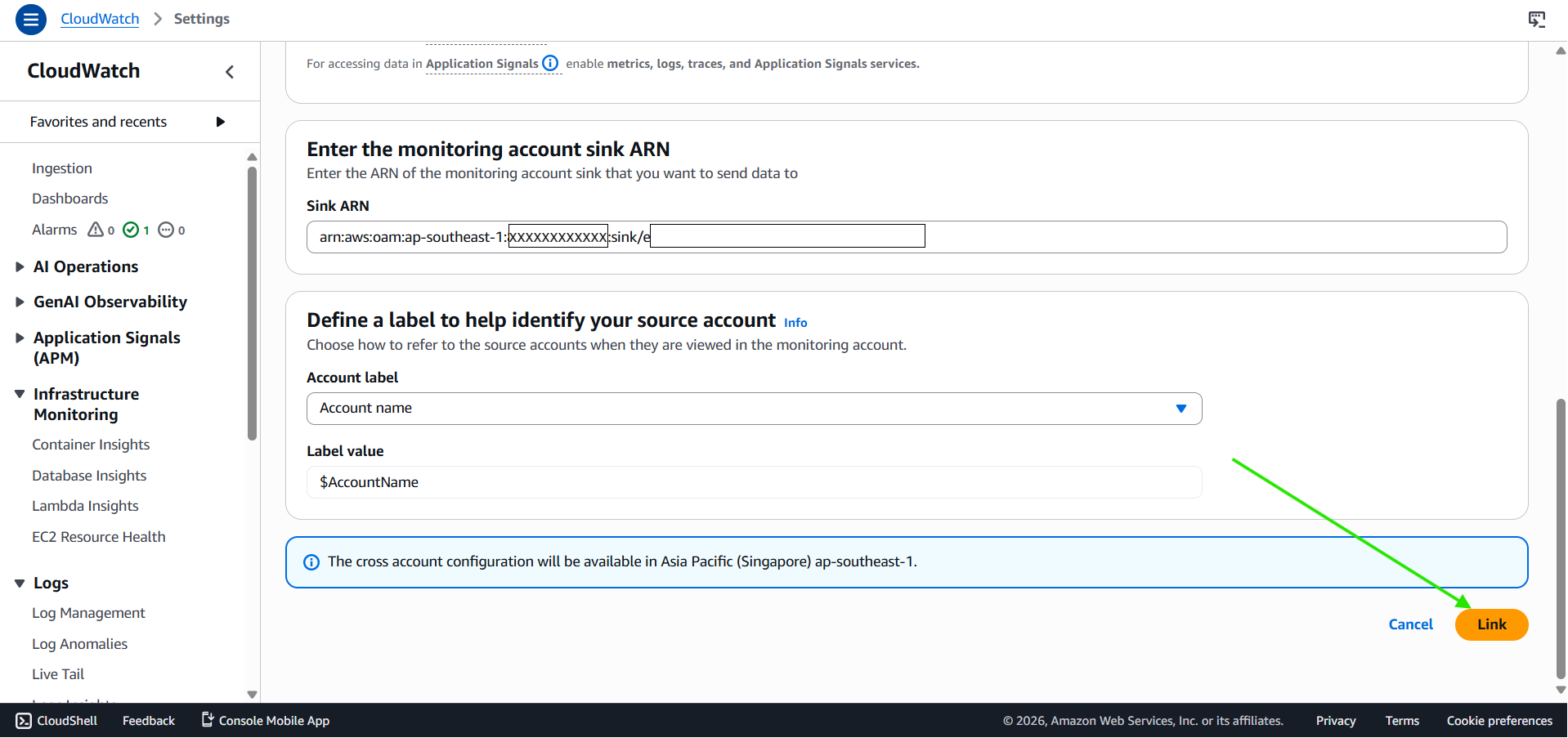The width and height of the screenshot is (1568, 738).
Task: Open Ingestion in the sidebar
Action: coord(62,168)
